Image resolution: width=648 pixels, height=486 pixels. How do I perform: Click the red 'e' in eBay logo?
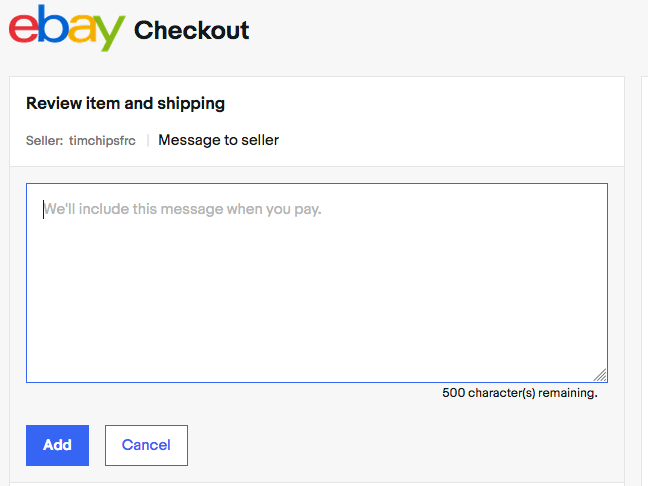[x=25, y=29]
